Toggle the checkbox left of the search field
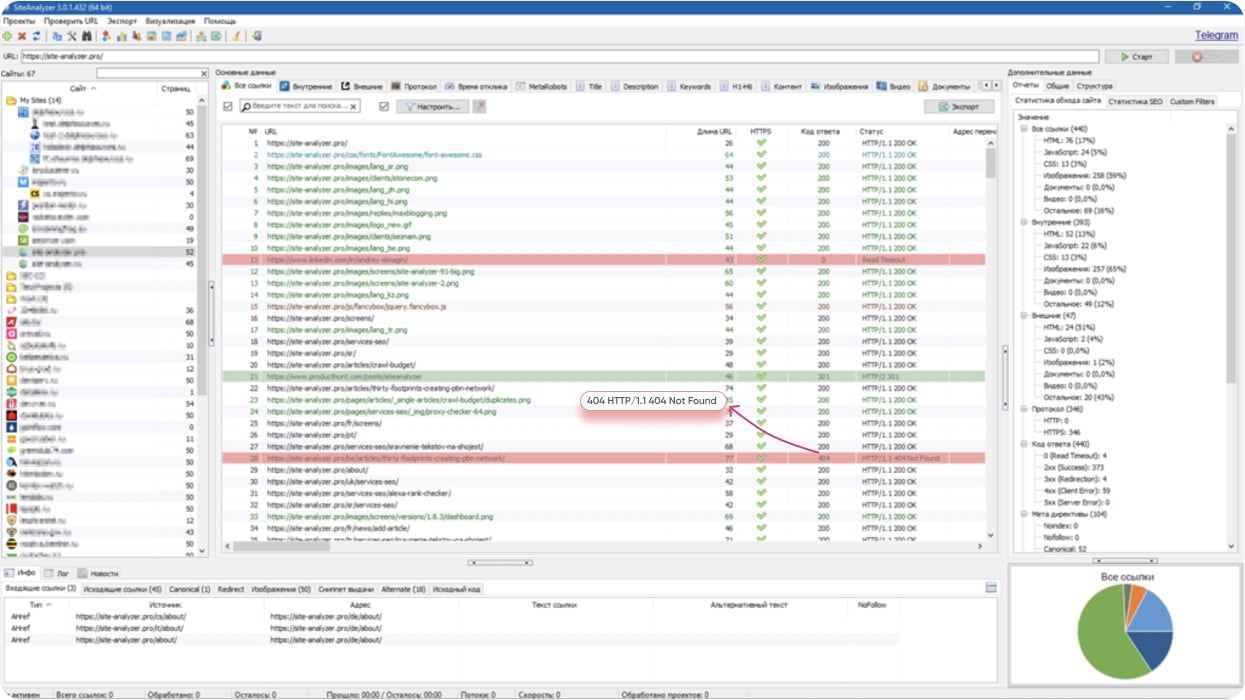1245x700 pixels. (x=228, y=106)
